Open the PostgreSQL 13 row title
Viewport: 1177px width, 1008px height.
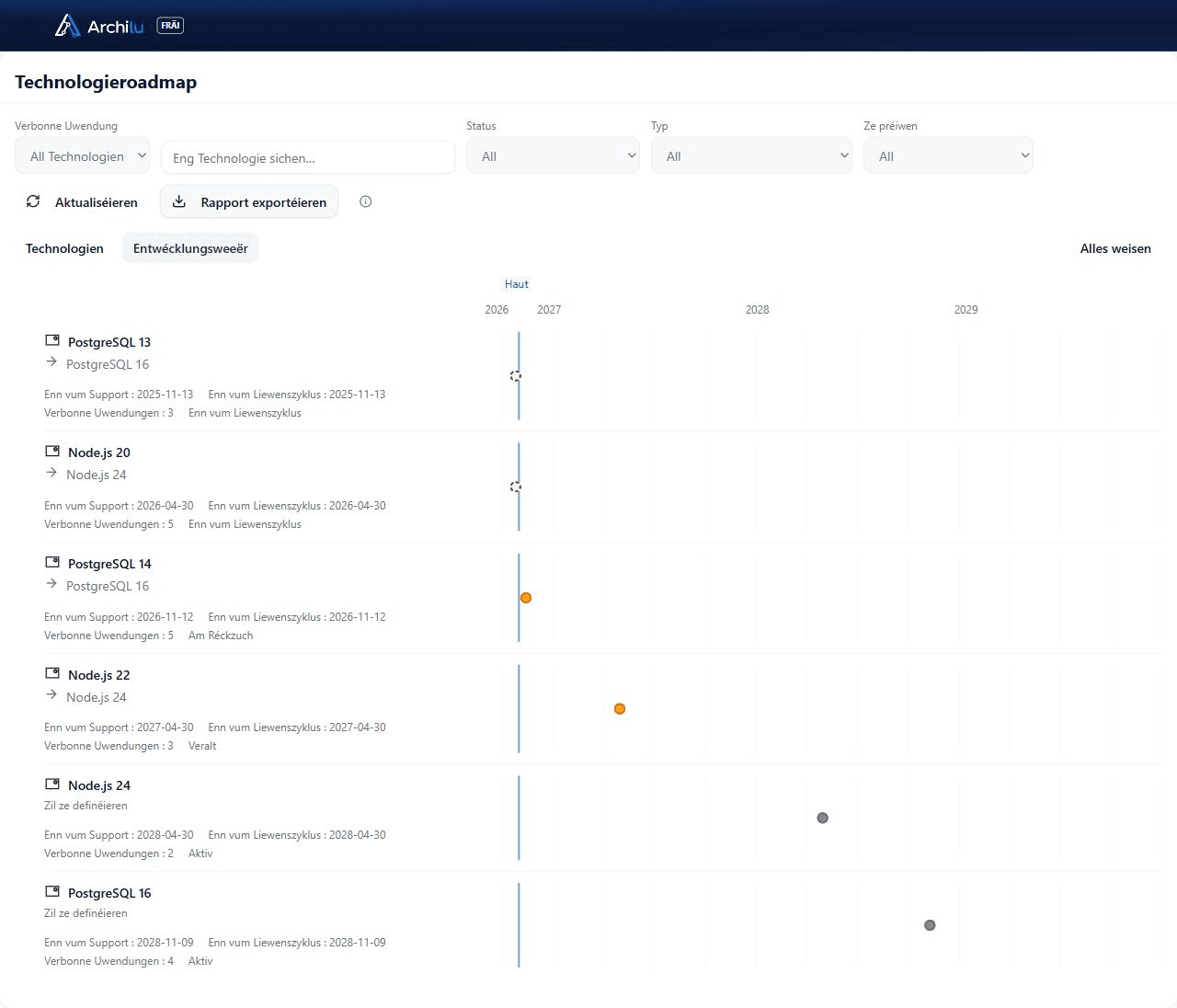pos(109,342)
